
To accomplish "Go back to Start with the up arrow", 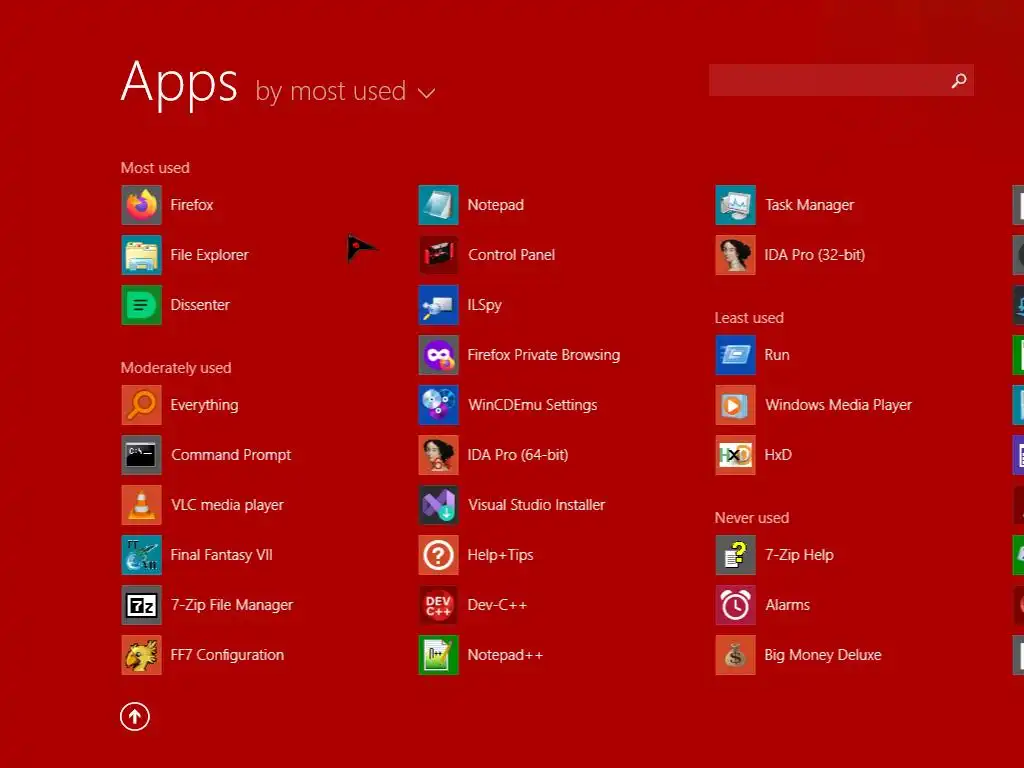I will pyautogui.click(x=135, y=717).
